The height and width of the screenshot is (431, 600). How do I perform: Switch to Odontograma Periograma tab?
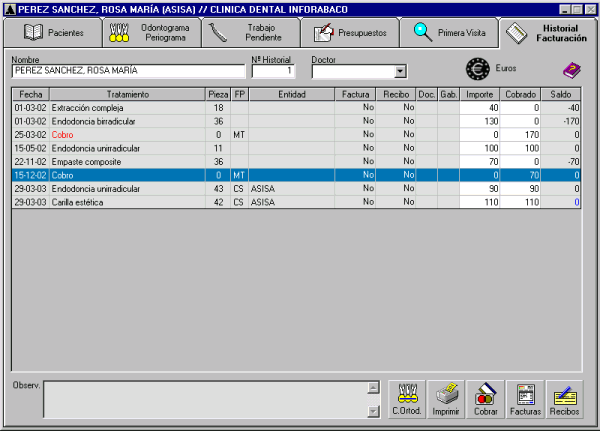point(152,33)
